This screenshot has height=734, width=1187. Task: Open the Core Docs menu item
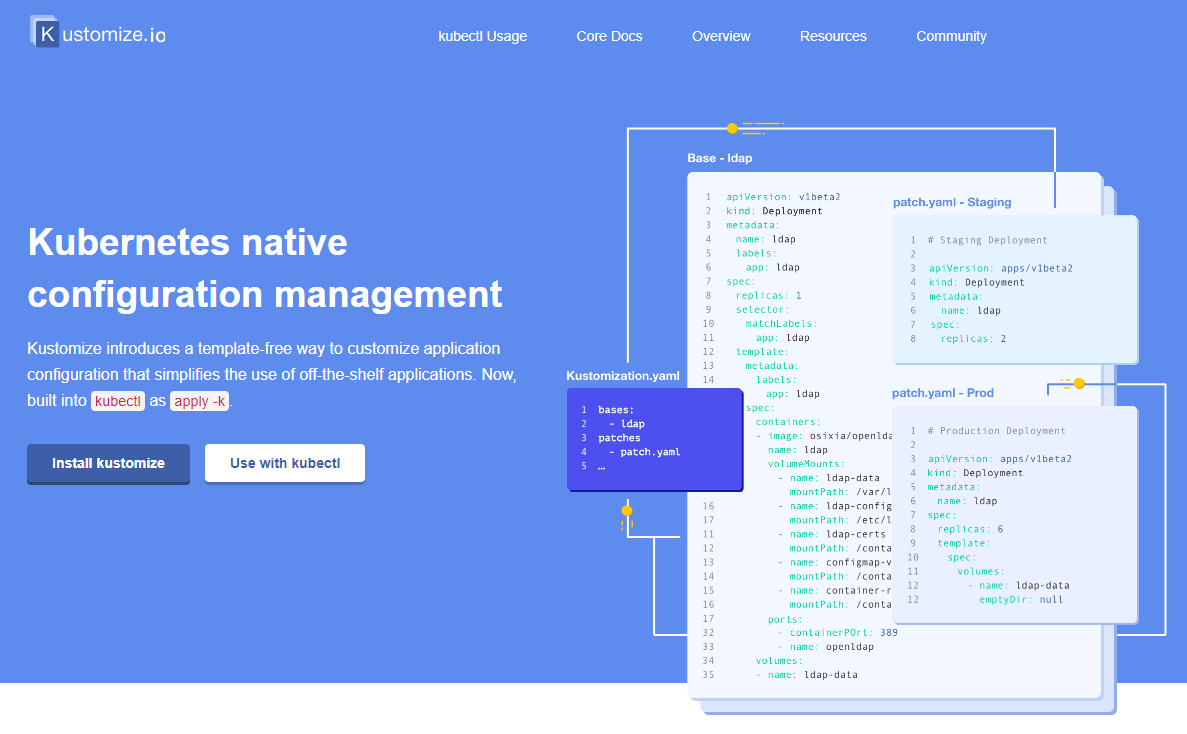pos(609,36)
